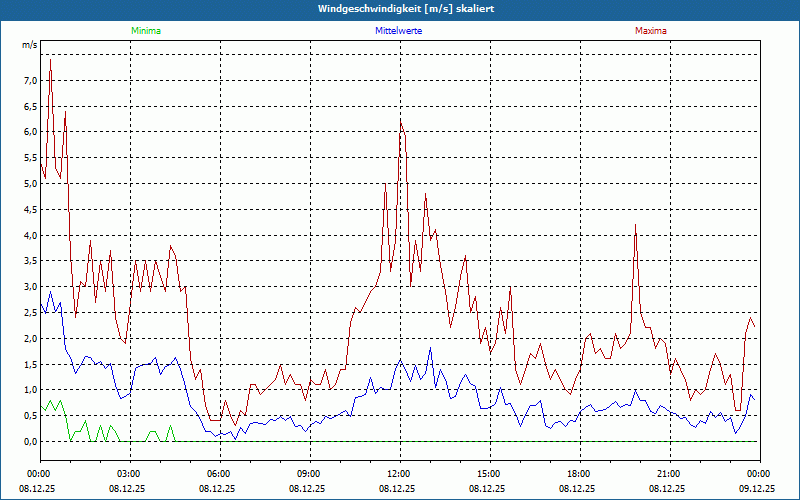Image resolution: width=800 pixels, height=500 pixels.
Task: Click the 15:00 time axis label
Action: pos(488,474)
